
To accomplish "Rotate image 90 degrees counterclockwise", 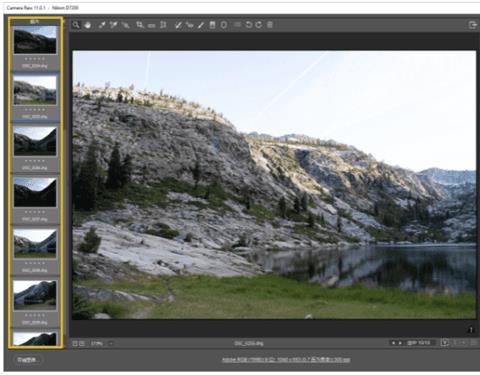I will click(x=249, y=25).
